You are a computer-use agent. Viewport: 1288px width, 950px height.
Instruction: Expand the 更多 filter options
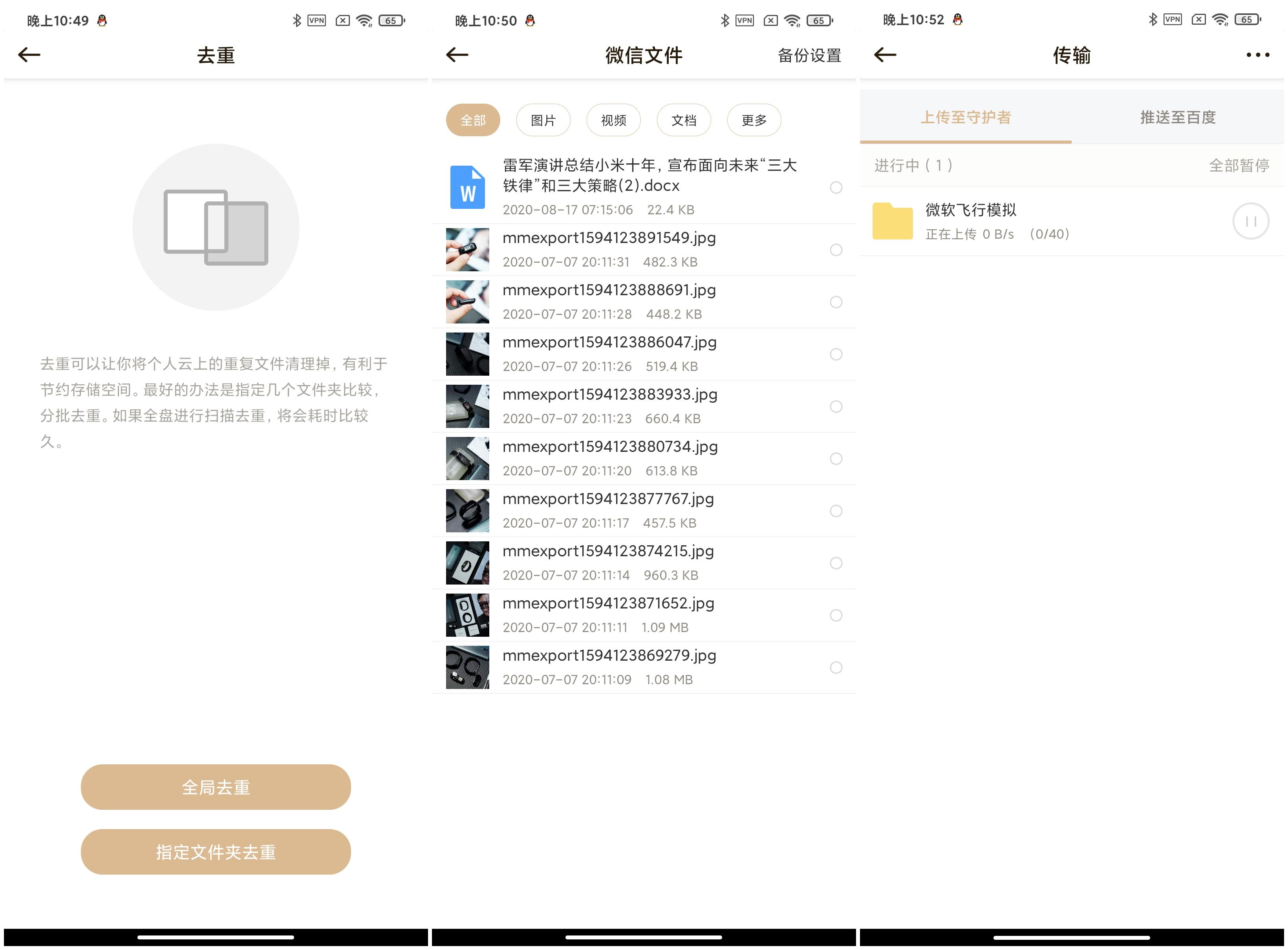point(754,120)
